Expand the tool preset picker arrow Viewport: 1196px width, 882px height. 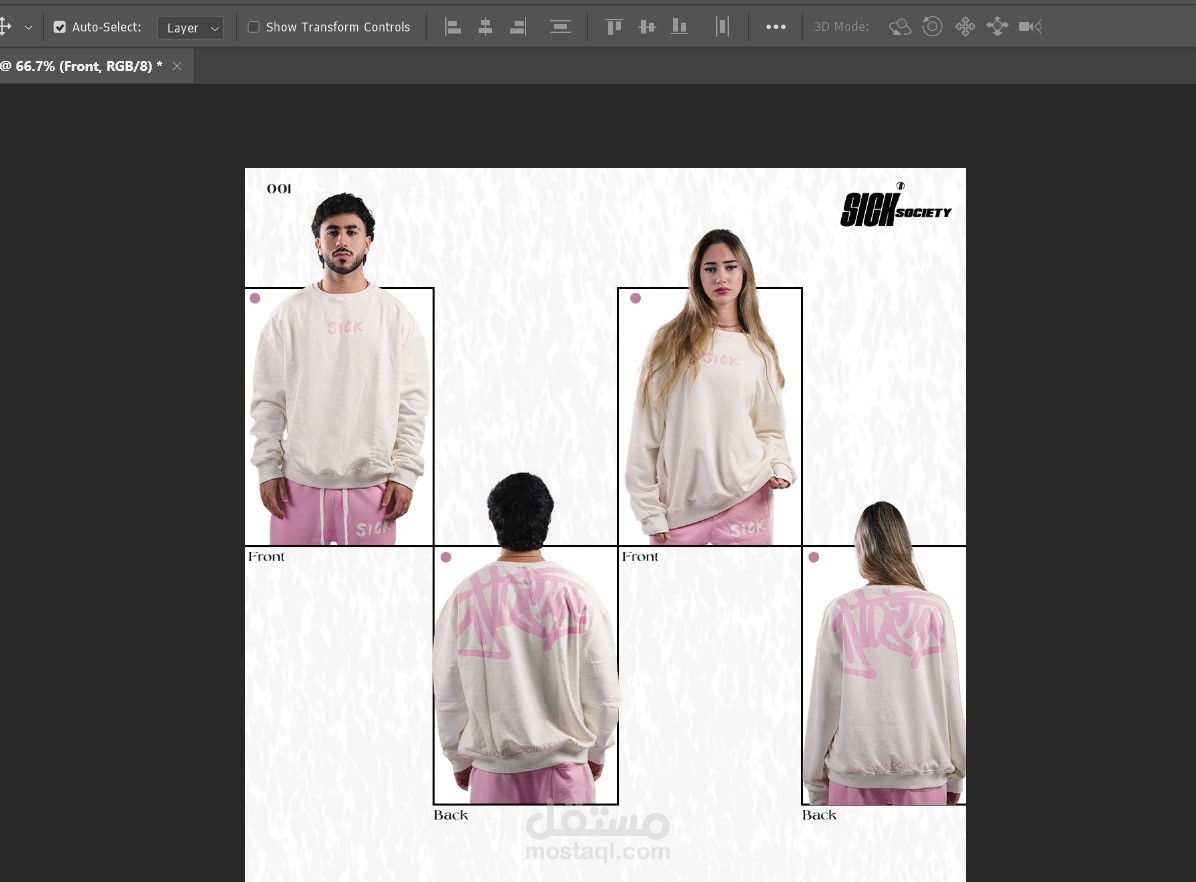point(28,27)
